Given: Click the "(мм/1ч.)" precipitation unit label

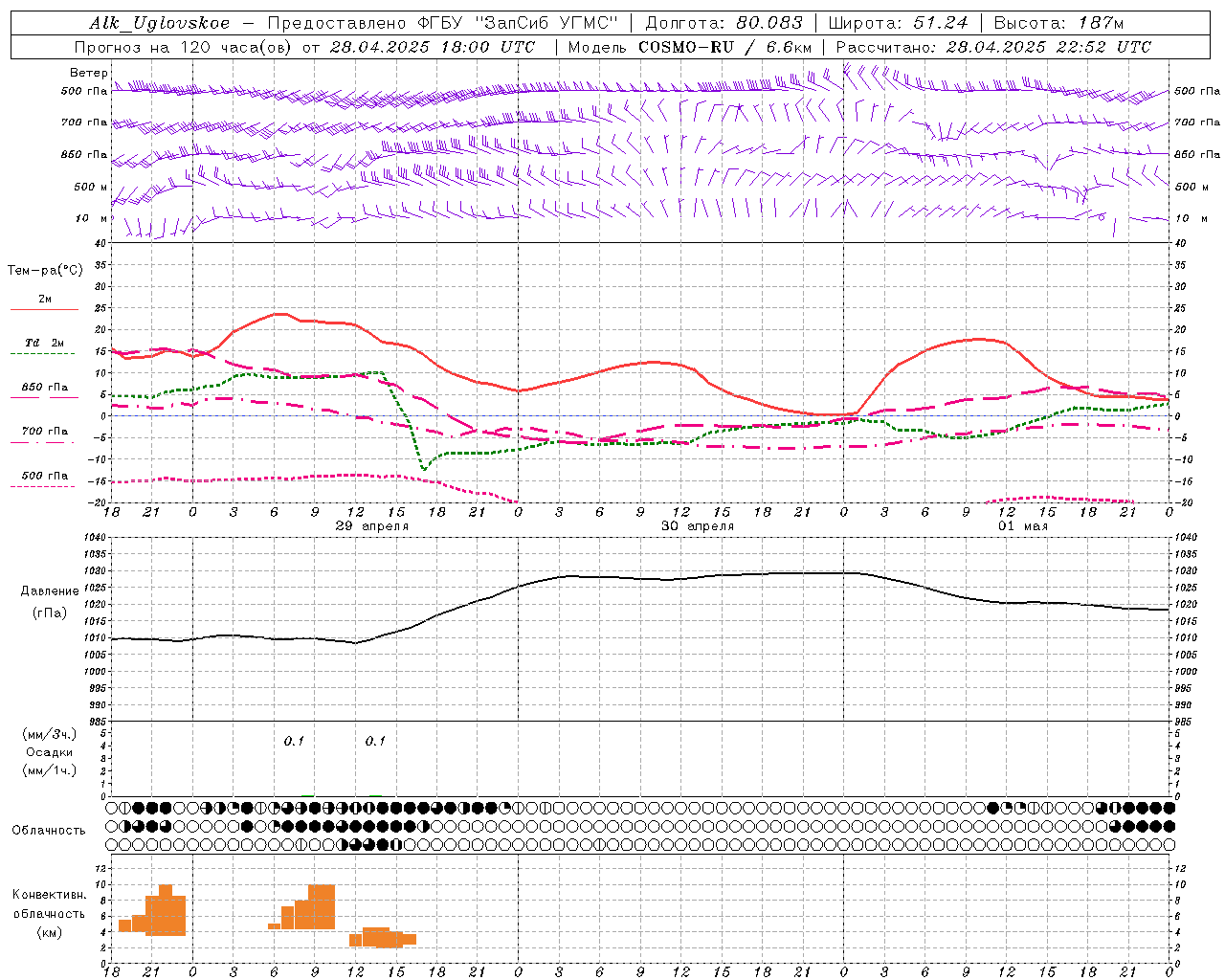Looking at the screenshot, I should [x=50, y=770].
